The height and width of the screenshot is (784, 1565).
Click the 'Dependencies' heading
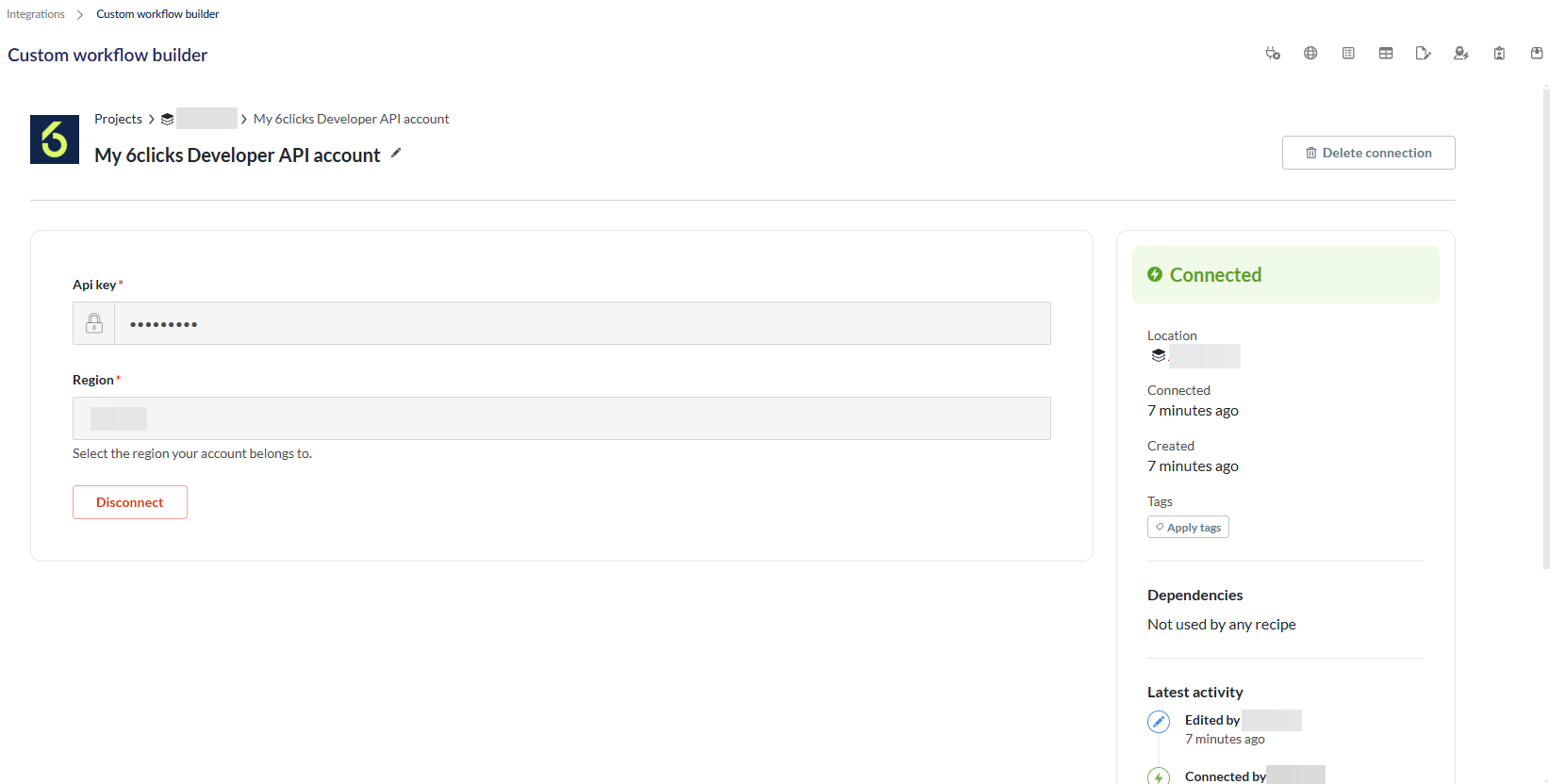[x=1194, y=596]
